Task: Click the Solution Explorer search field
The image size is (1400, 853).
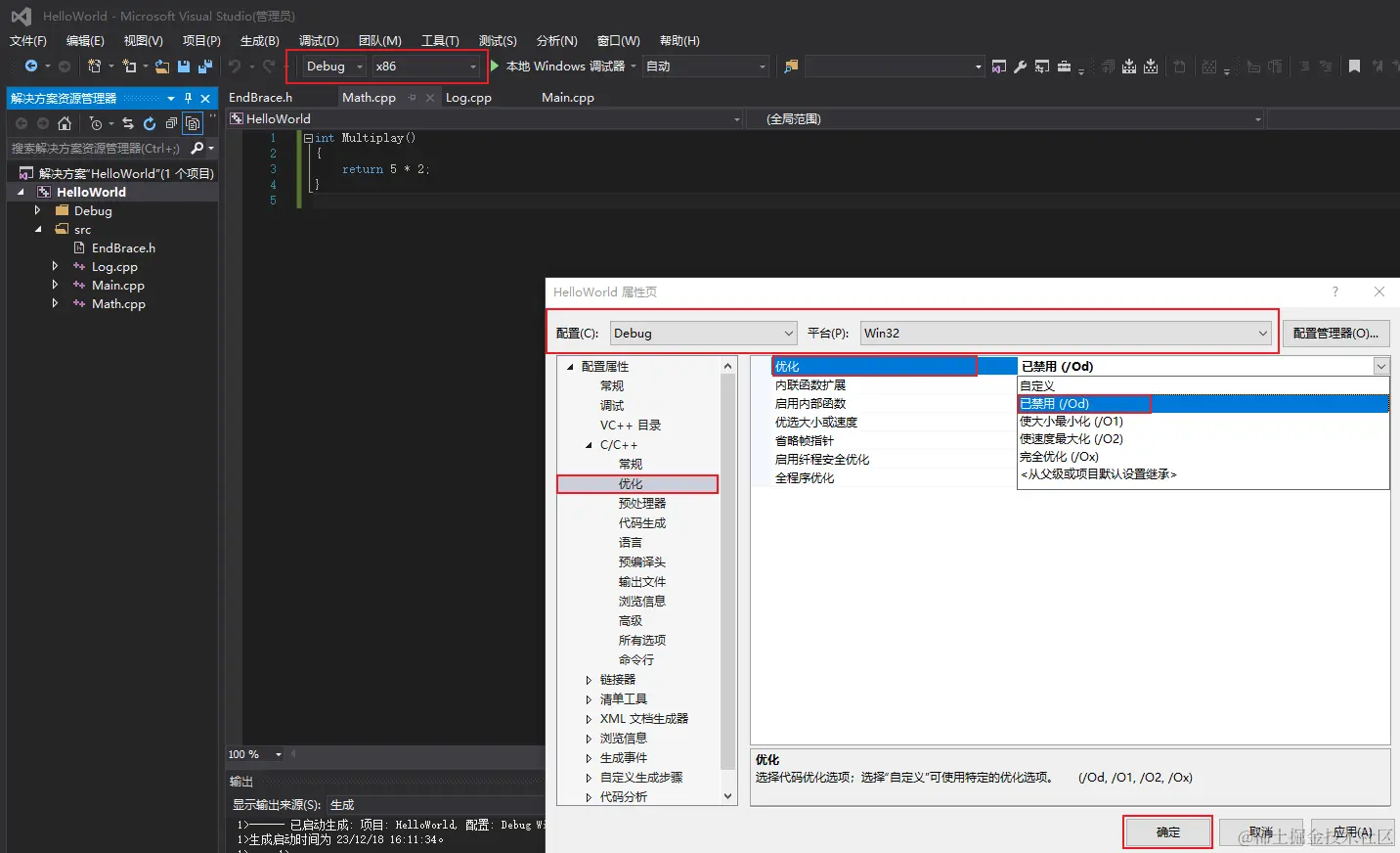Action: [x=98, y=148]
